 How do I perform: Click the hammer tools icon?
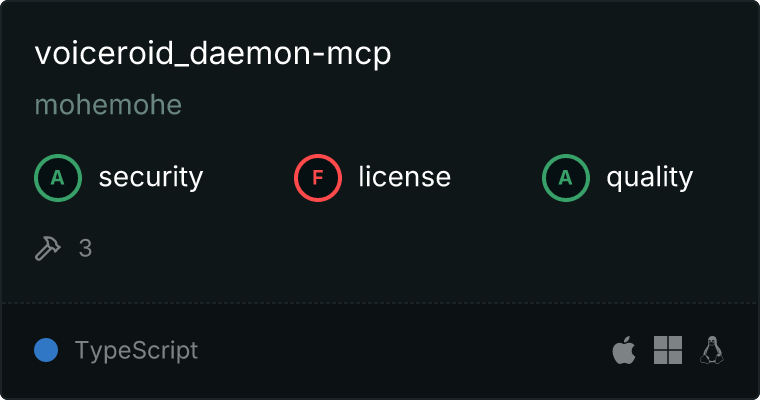48,248
